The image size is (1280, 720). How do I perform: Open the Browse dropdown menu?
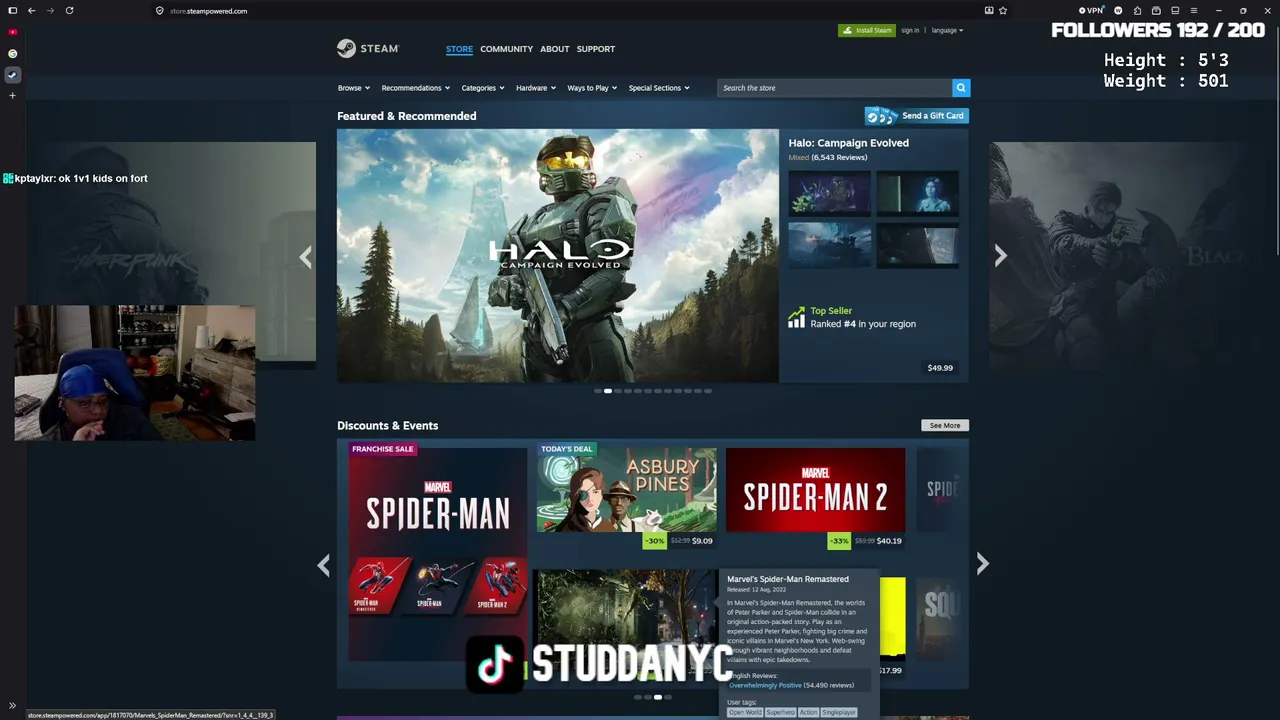354,88
